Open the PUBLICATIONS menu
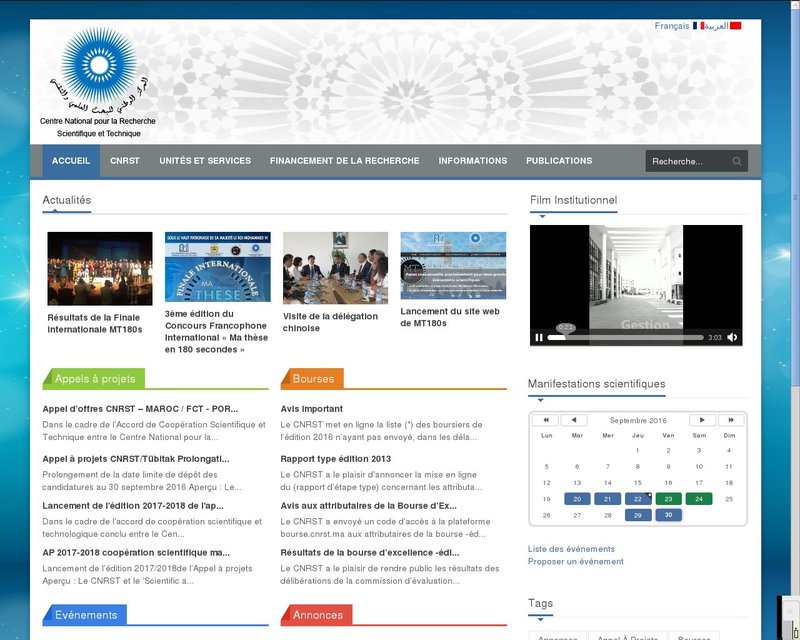 [559, 161]
